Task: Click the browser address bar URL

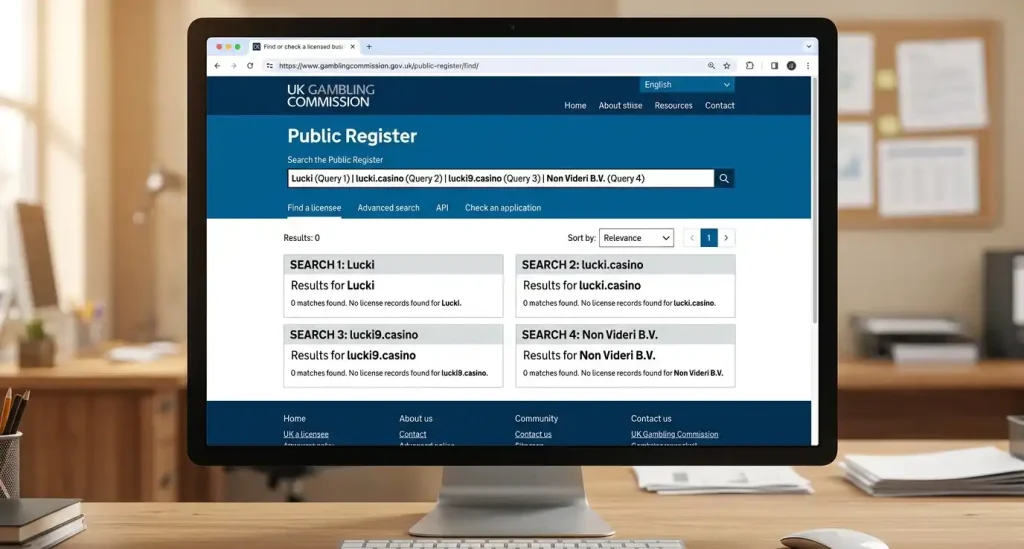Action: 379,66
